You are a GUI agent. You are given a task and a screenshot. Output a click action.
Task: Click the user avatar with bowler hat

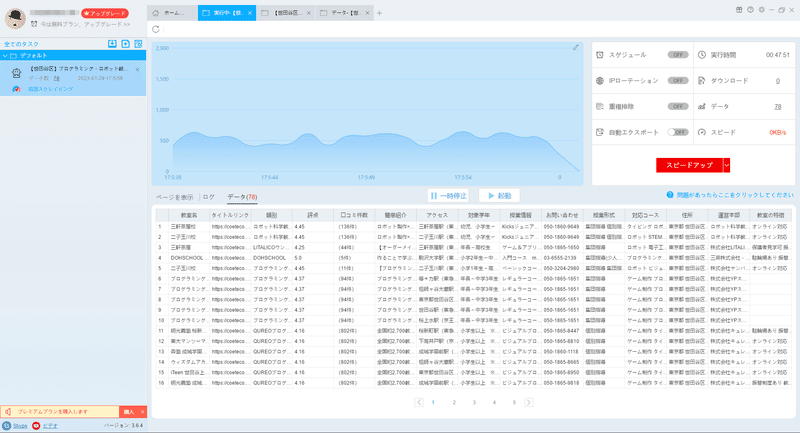click(x=15, y=18)
